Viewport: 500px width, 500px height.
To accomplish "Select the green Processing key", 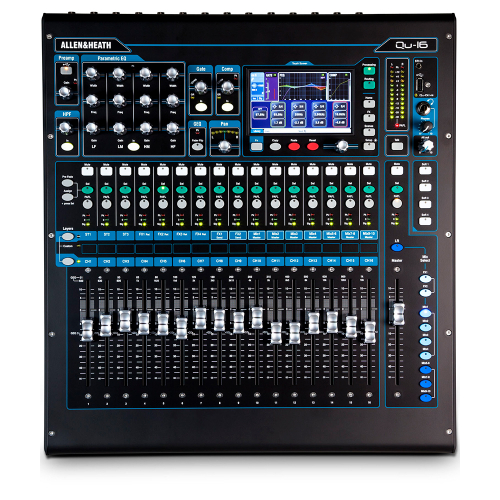I will coord(369,71).
